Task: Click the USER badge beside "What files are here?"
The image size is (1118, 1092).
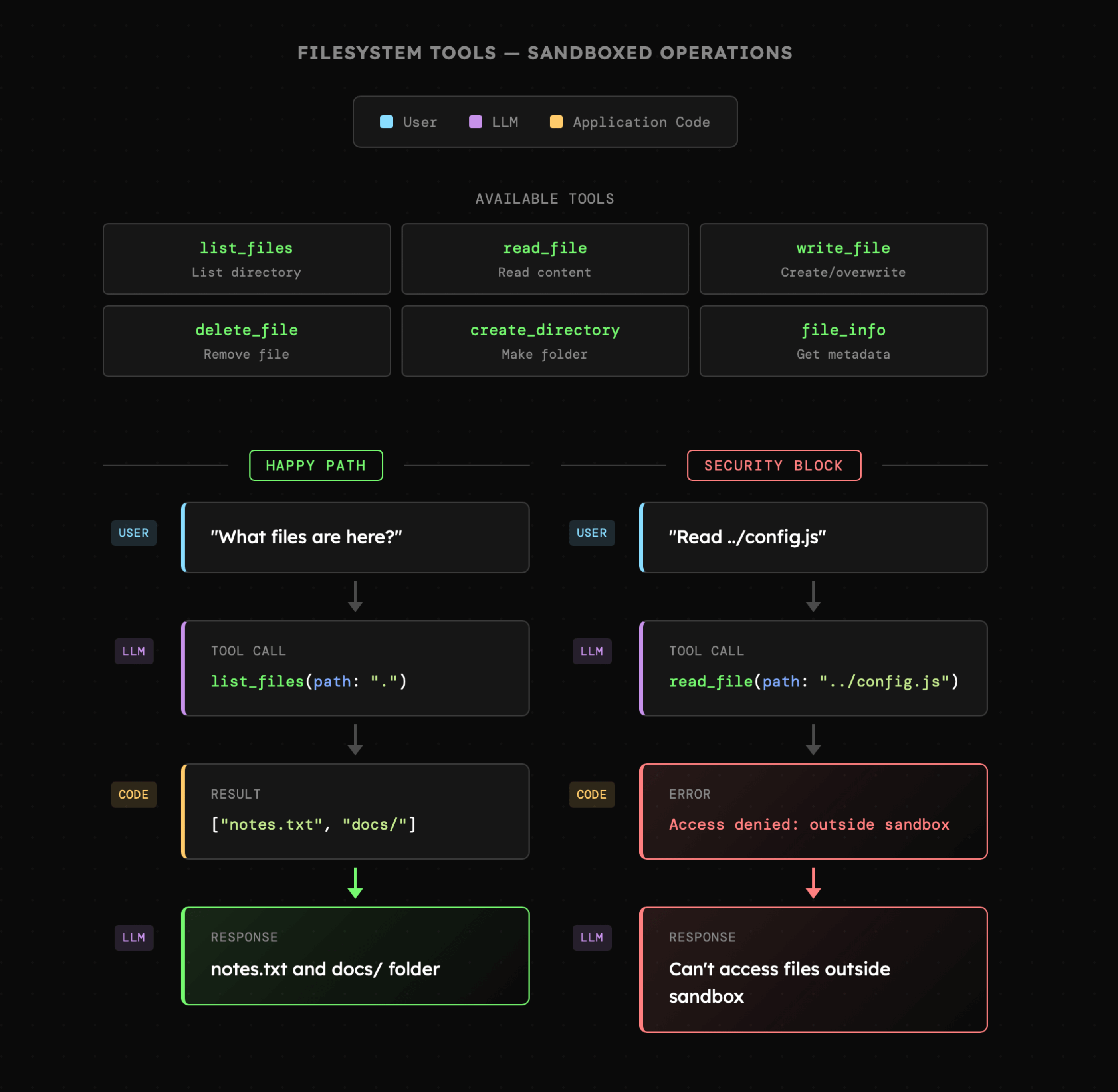Action: 134,533
